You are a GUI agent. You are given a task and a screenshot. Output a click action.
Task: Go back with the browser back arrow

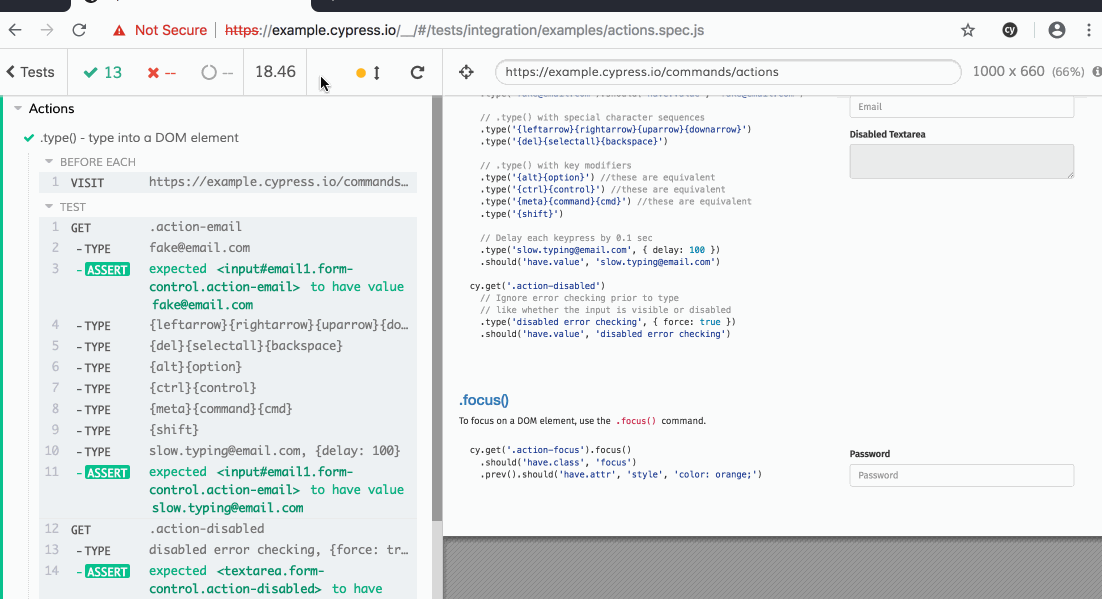15,30
